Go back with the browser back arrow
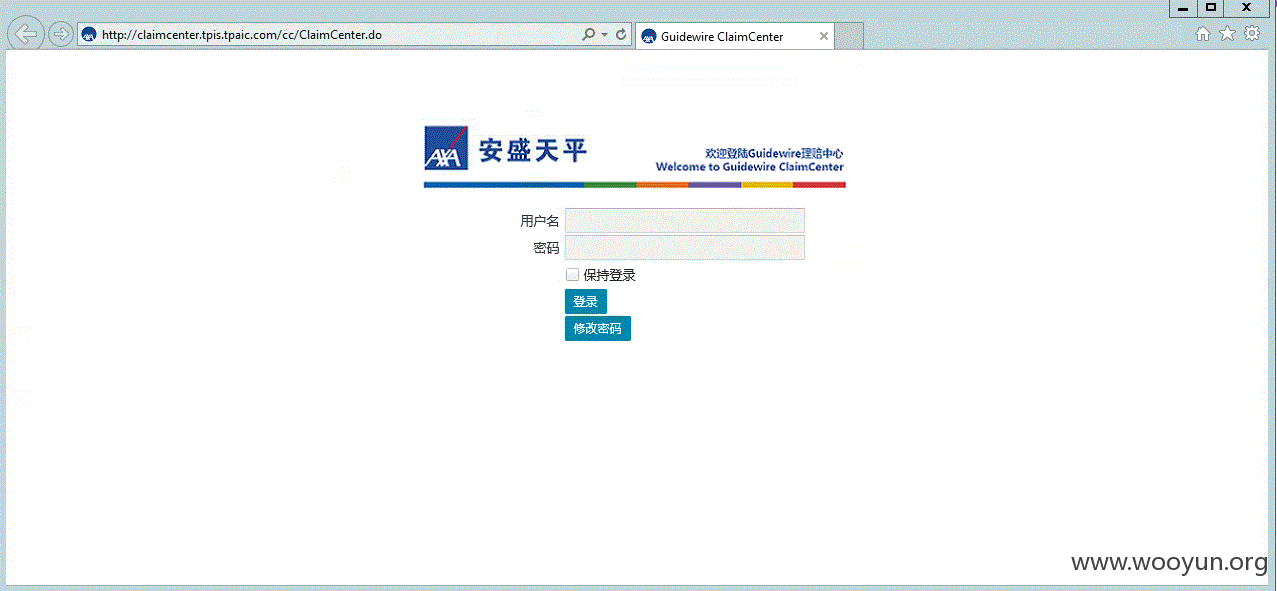 point(26,34)
